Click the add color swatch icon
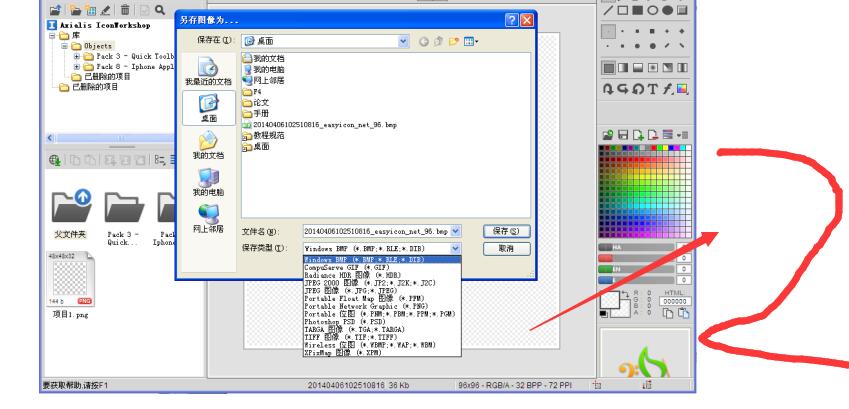The image size is (849, 409). pyautogui.click(x=638, y=134)
